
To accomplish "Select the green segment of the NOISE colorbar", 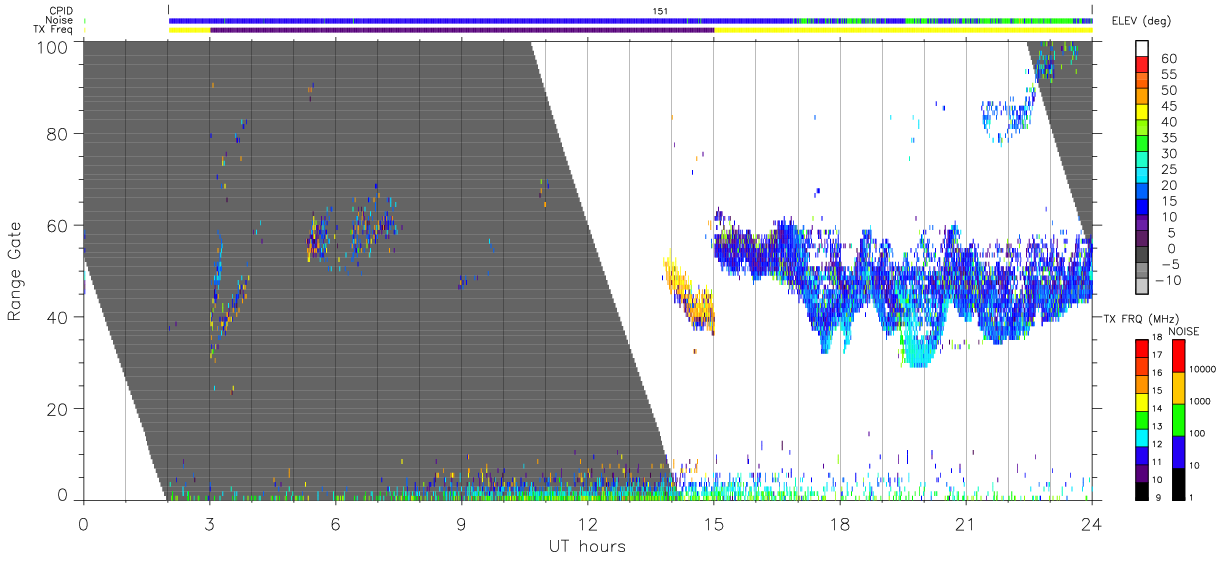I will pyautogui.click(x=1177, y=420).
